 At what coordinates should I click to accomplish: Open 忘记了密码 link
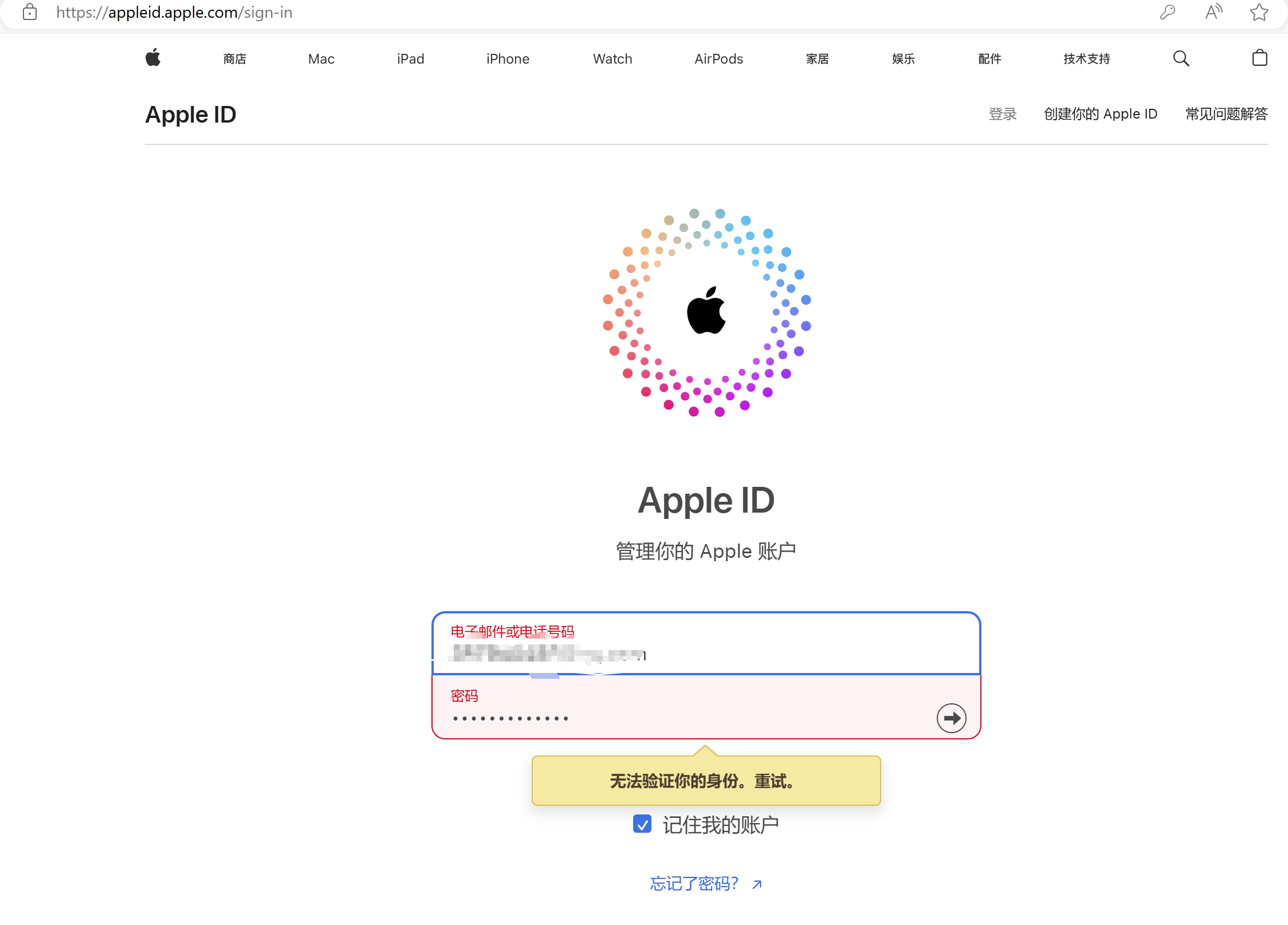point(693,883)
